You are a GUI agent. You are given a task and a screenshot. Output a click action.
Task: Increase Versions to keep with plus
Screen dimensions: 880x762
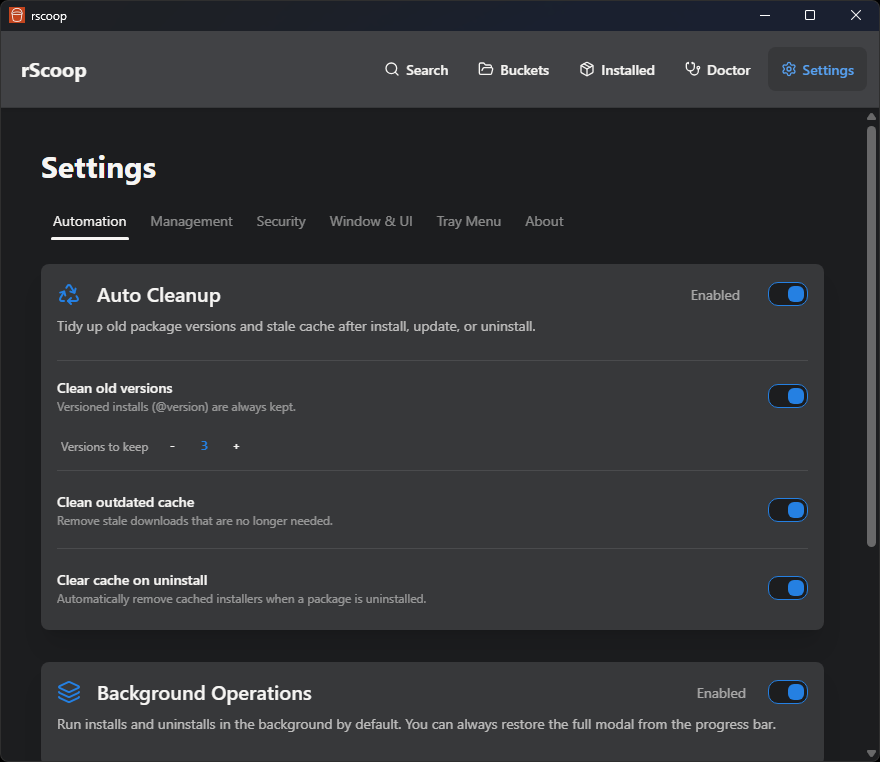236,446
